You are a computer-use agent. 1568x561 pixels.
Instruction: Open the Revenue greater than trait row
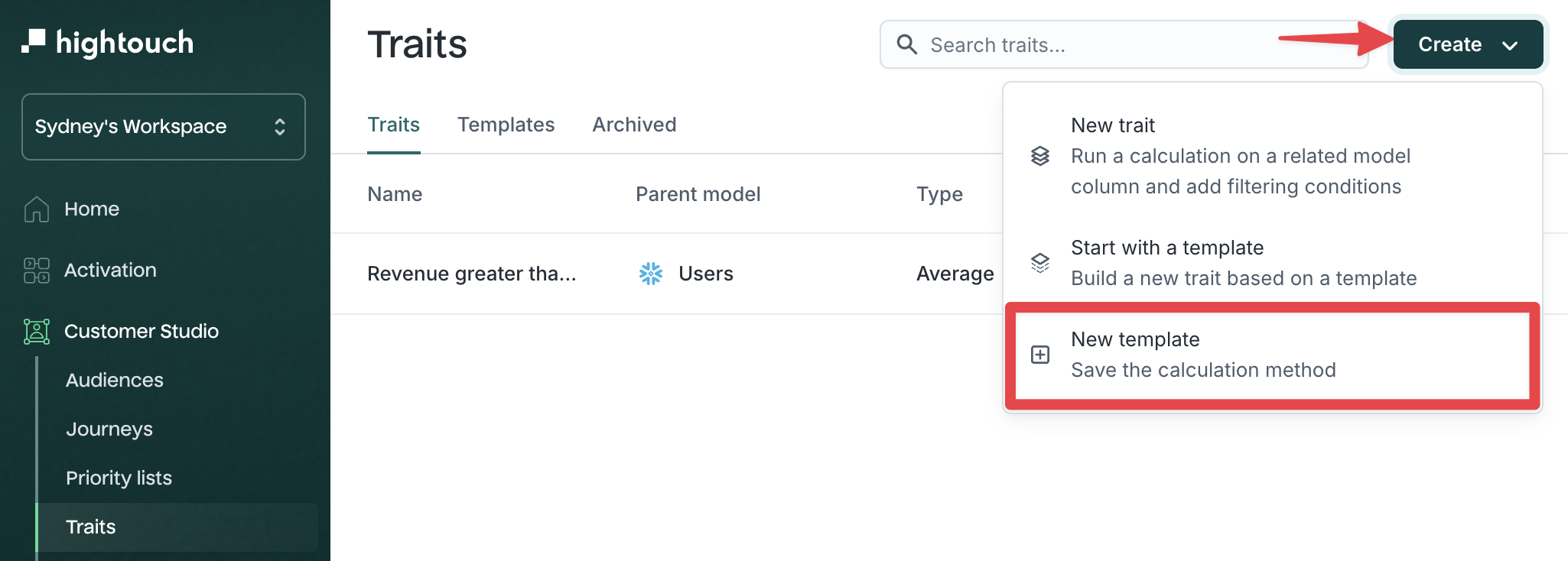[472, 274]
